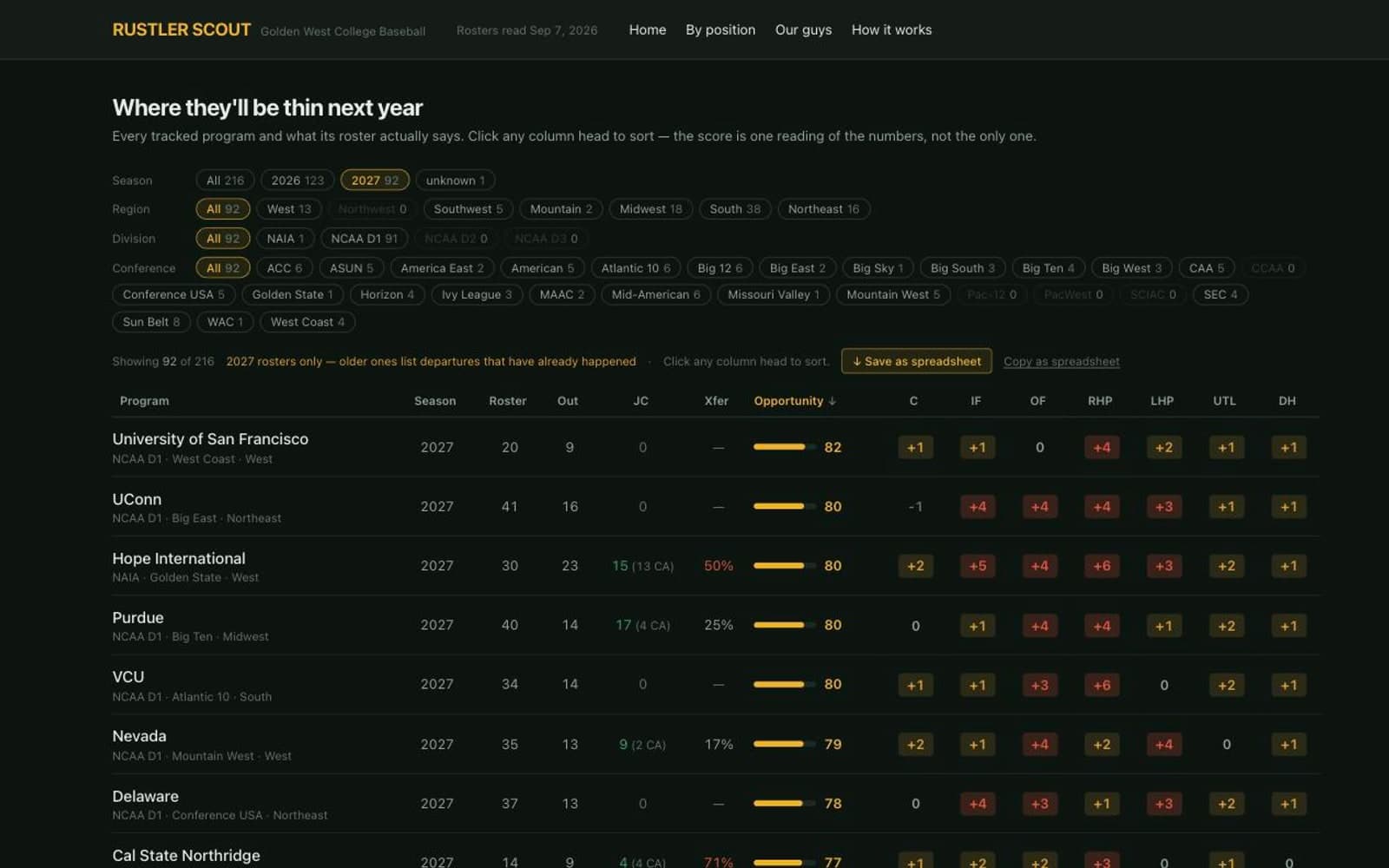The width and height of the screenshot is (1389, 868).
Task: Click VCU's +6 RHP badge
Action: 1102,685
